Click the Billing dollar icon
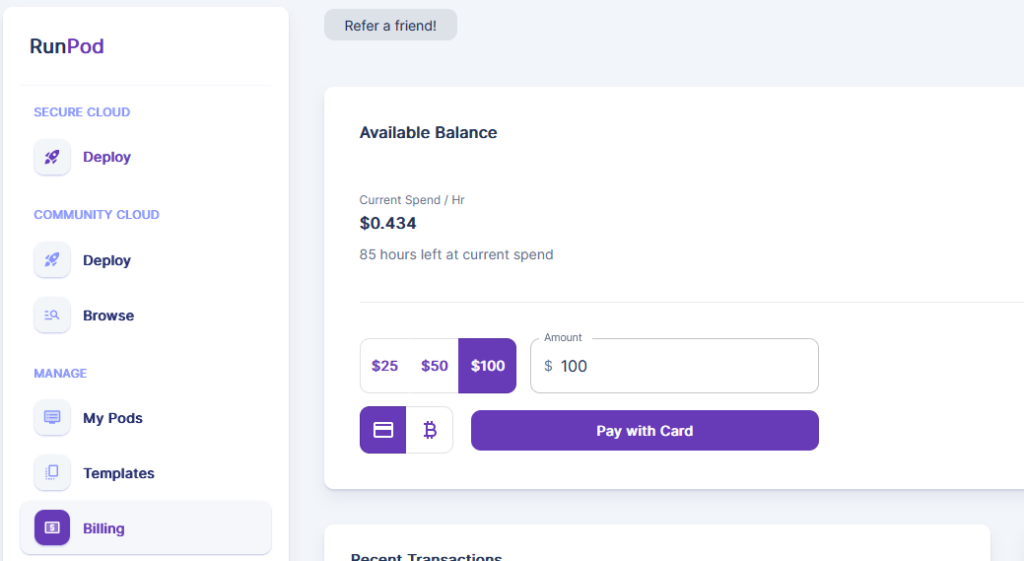1024x561 pixels. pyautogui.click(x=52, y=528)
